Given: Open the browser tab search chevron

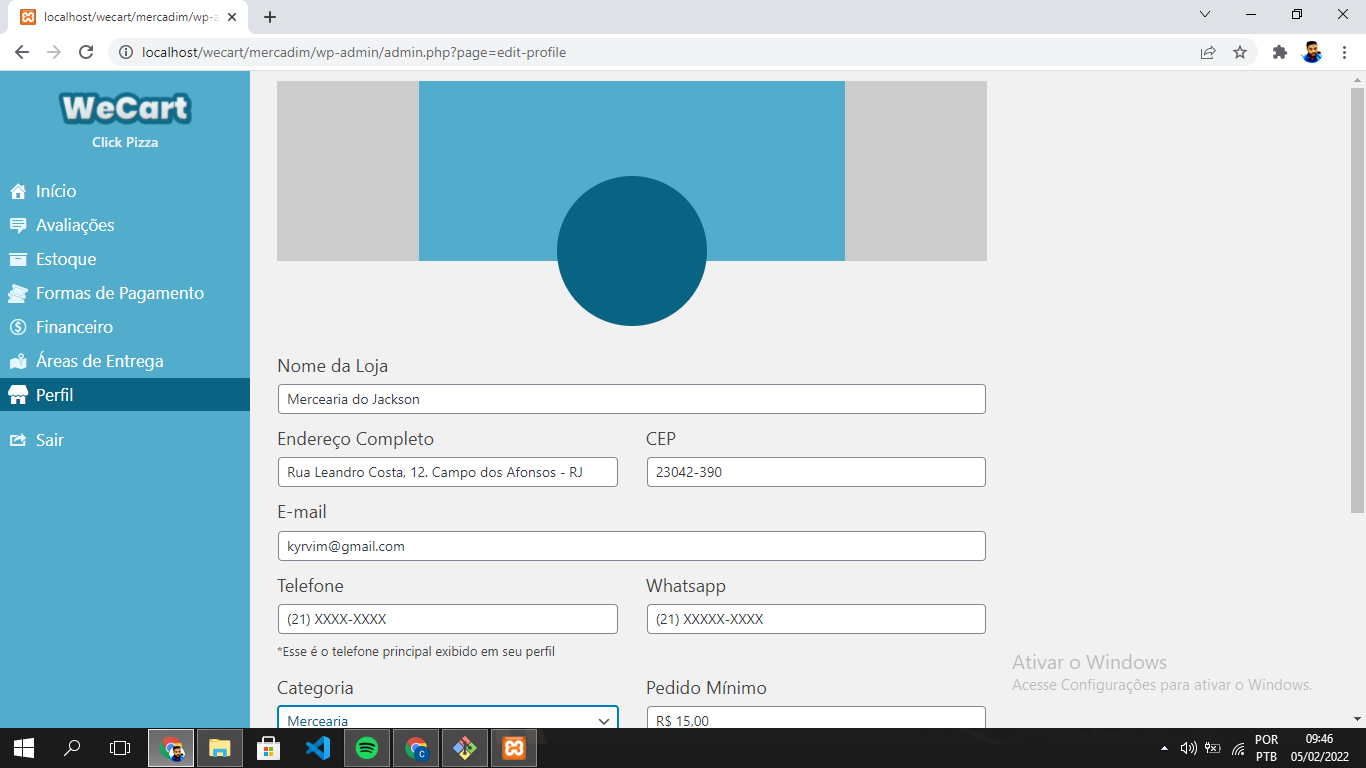Looking at the screenshot, I should [x=1205, y=15].
